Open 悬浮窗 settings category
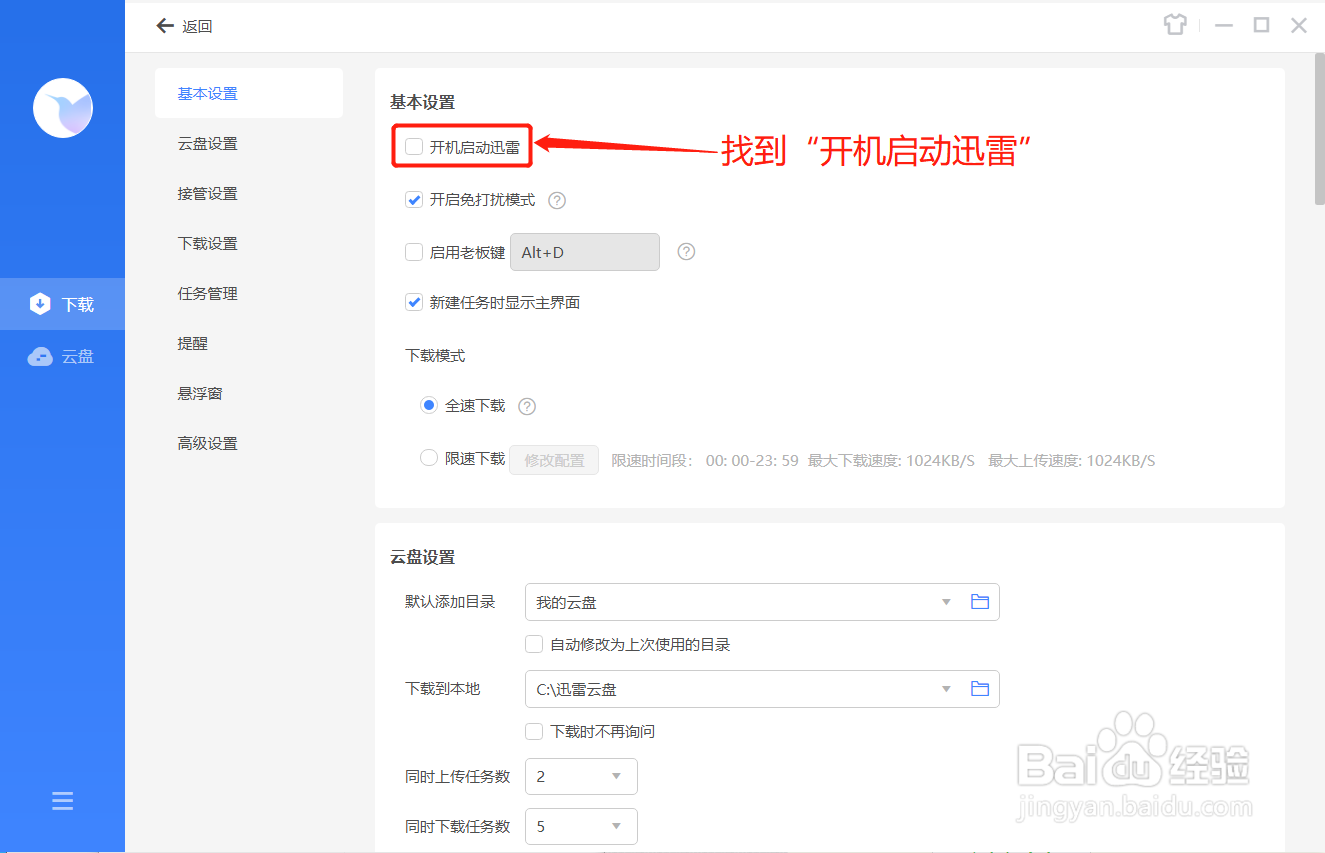The height and width of the screenshot is (853, 1325). [x=200, y=393]
